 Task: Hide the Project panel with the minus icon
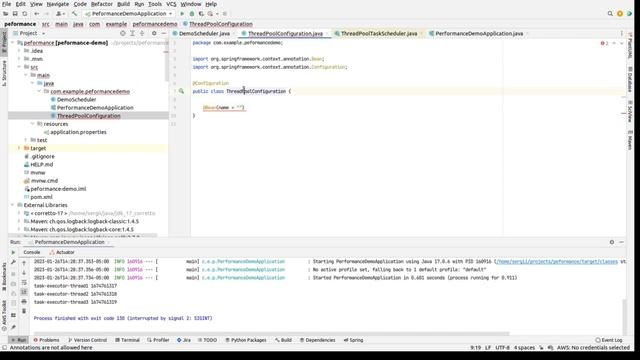tap(163, 33)
